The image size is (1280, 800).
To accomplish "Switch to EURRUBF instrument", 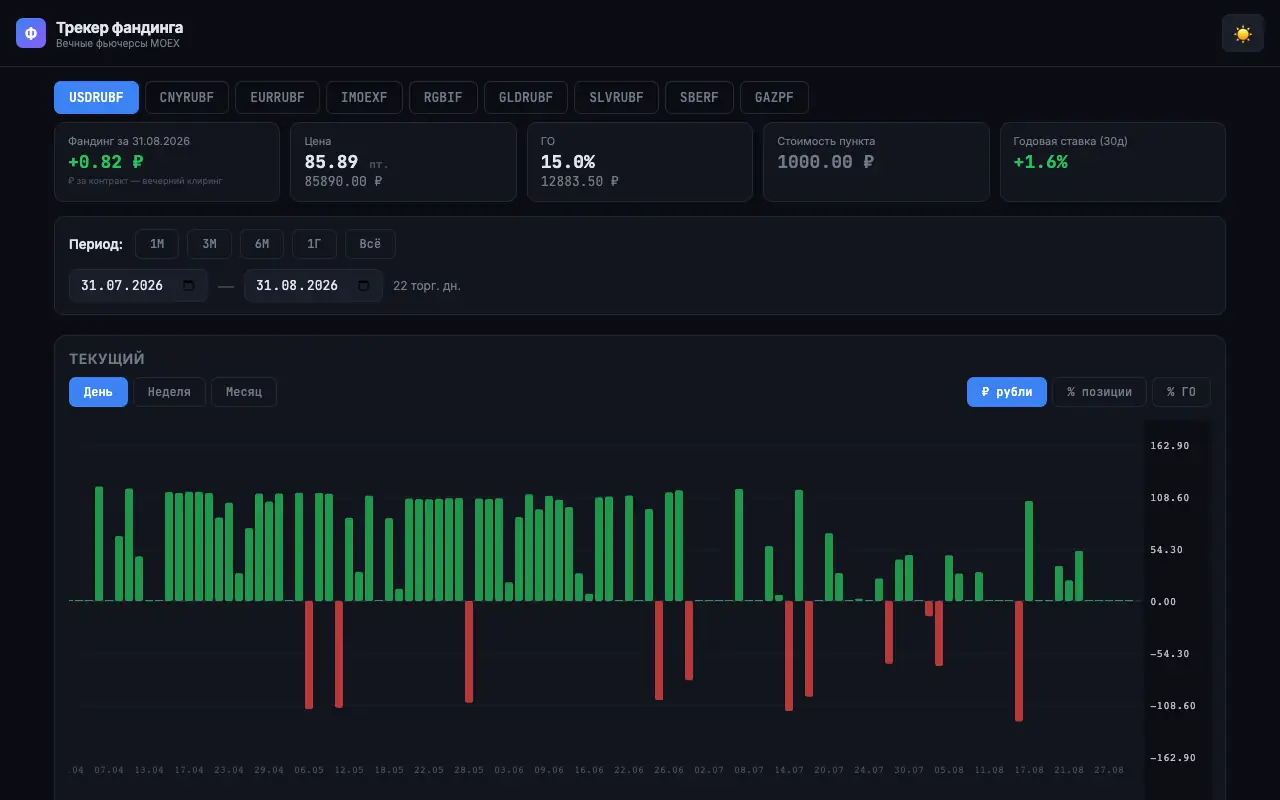I will click(277, 98).
